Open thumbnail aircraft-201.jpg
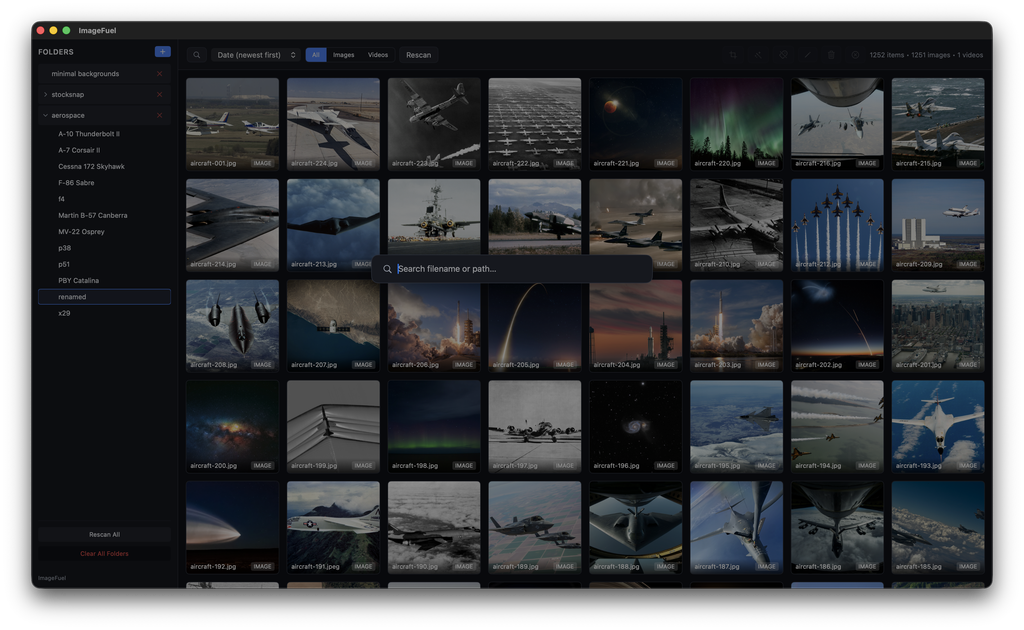1024x630 pixels. pyautogui.click(x=938, y=326)
